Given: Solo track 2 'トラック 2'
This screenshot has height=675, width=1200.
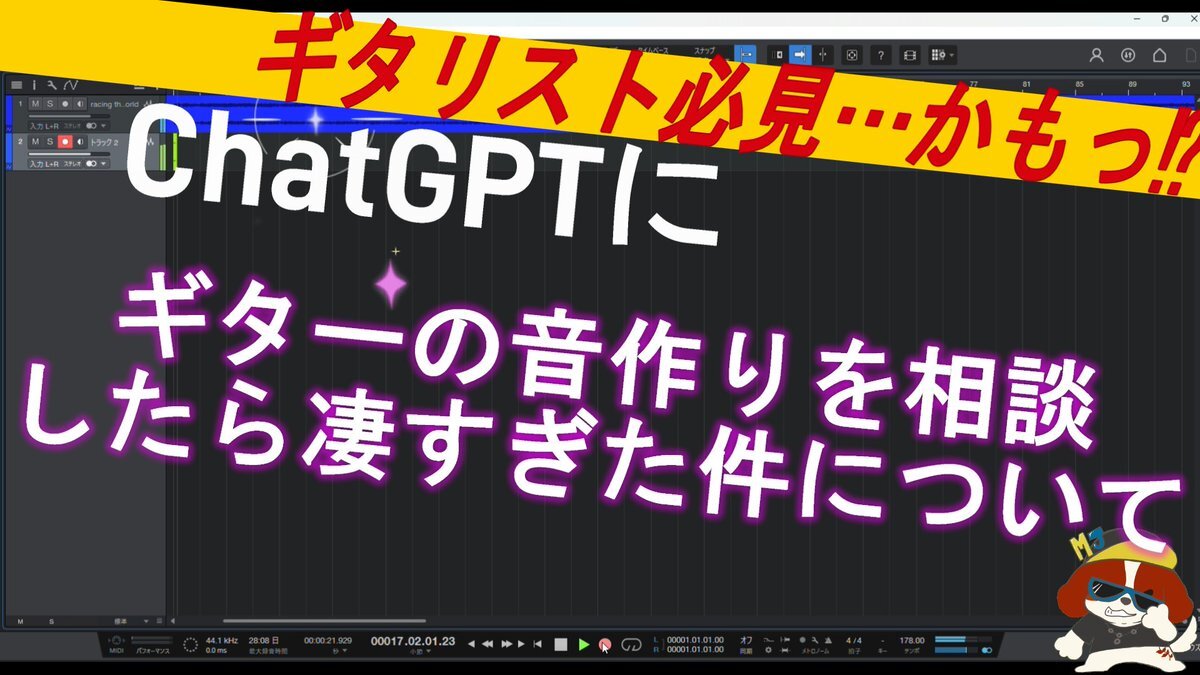Looking at the screenshot, I should pos(50,141).
